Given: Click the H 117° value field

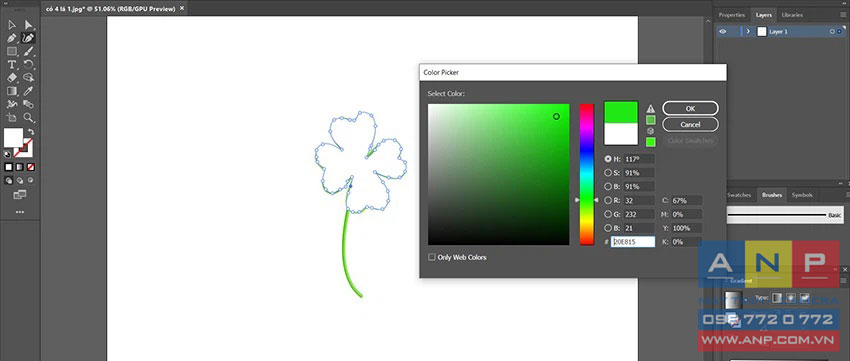Looking at the screenshot, I should [x=638, y=159].
